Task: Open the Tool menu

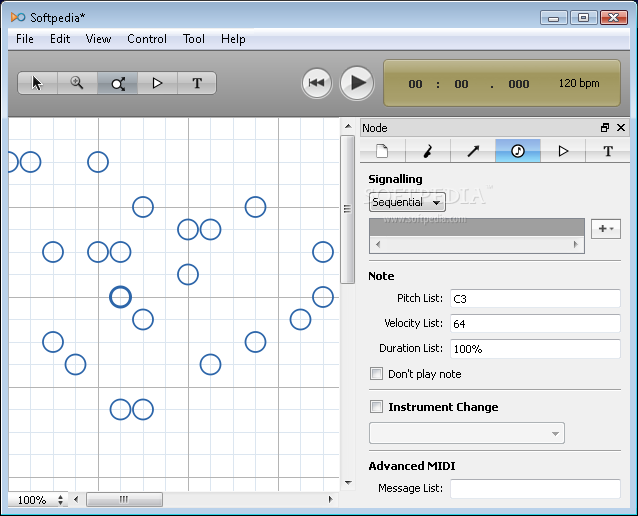Action: (194, 39)
